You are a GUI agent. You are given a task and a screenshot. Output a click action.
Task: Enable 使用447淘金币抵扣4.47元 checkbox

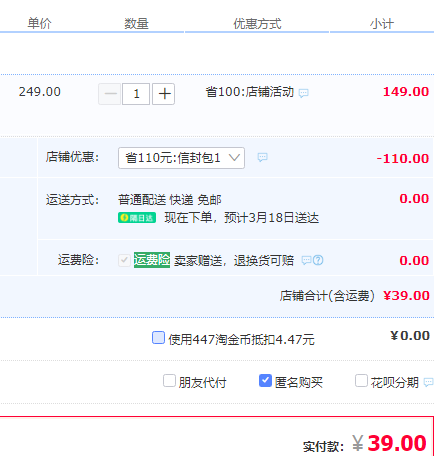pyautogui.click(x=158, y=337)
